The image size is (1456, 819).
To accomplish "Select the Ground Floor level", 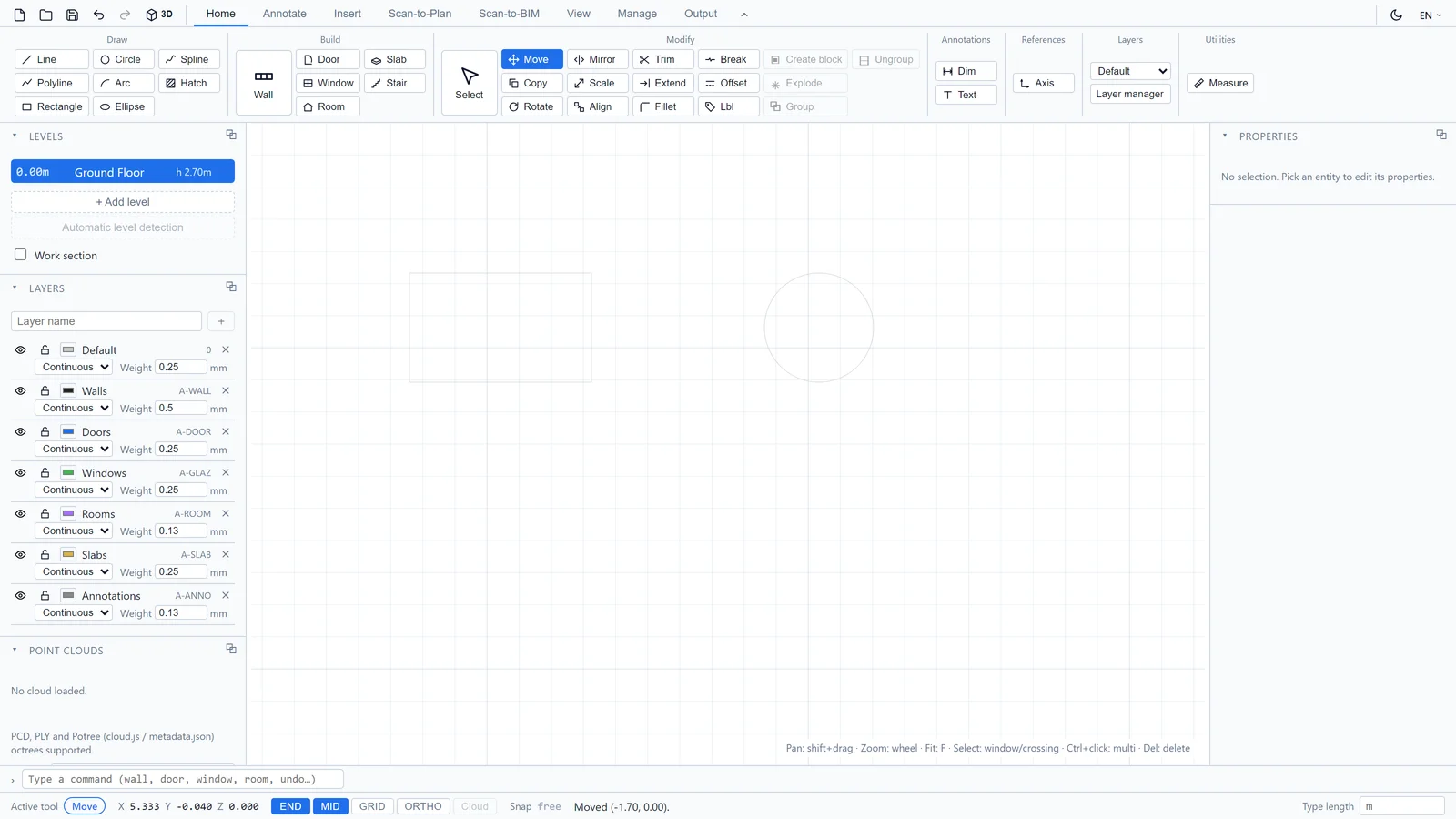I will (123, 171).
